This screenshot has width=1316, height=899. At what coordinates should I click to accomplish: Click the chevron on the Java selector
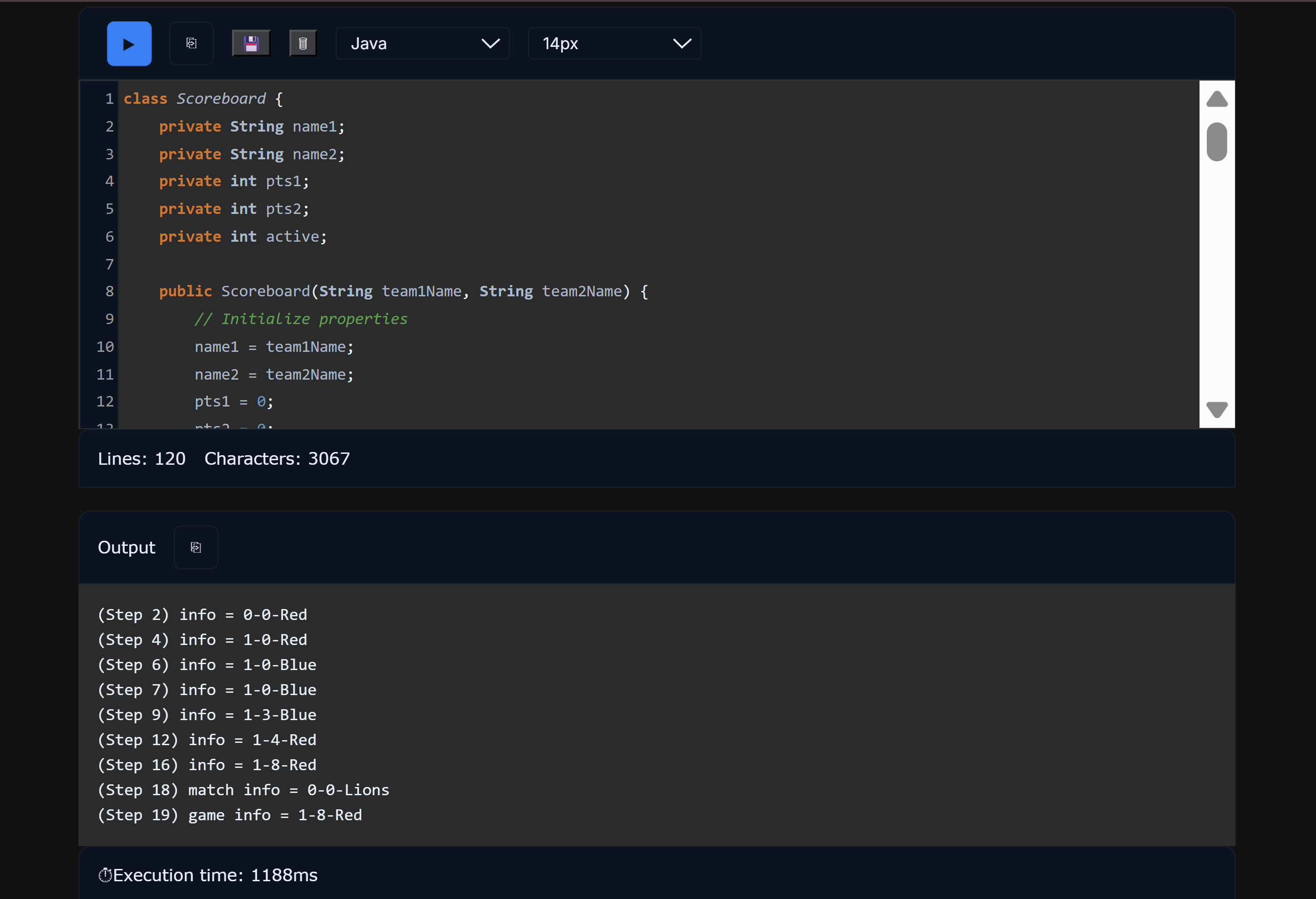pos(490,44)
